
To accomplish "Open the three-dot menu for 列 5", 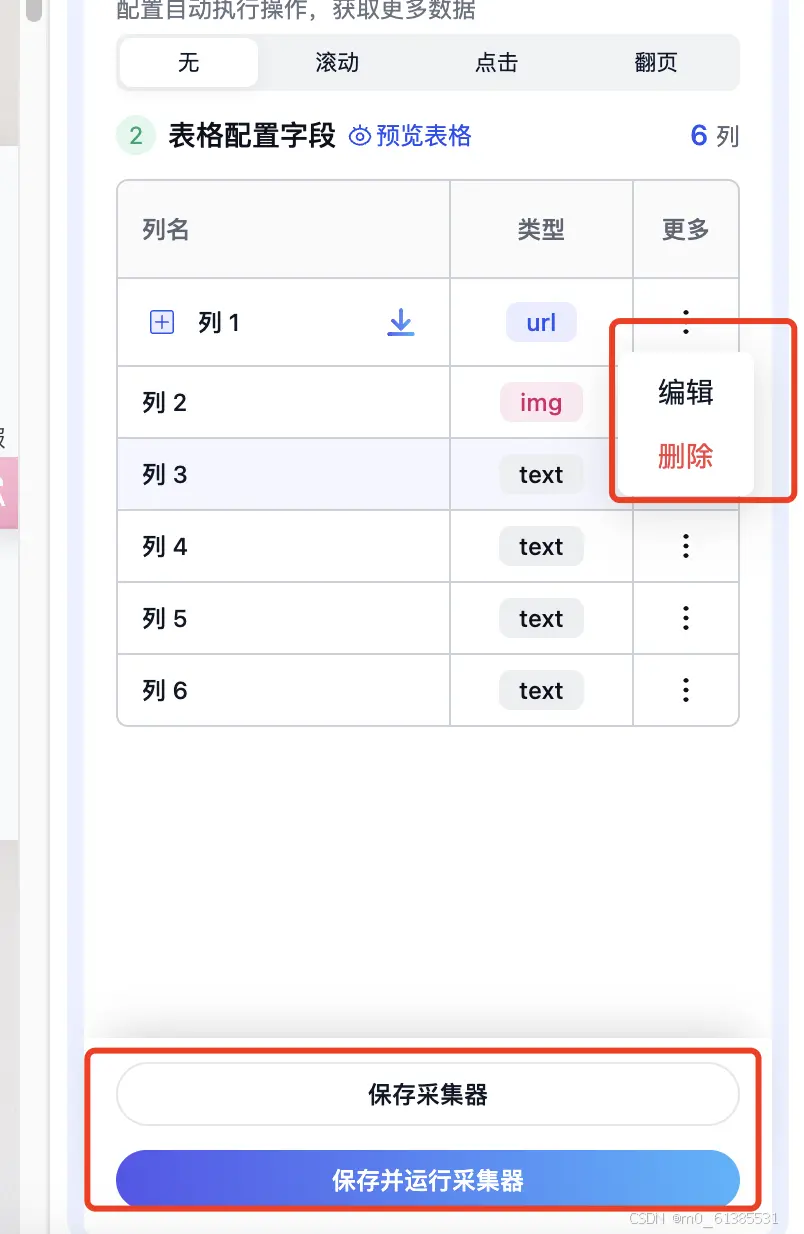I will click(685, 618).
